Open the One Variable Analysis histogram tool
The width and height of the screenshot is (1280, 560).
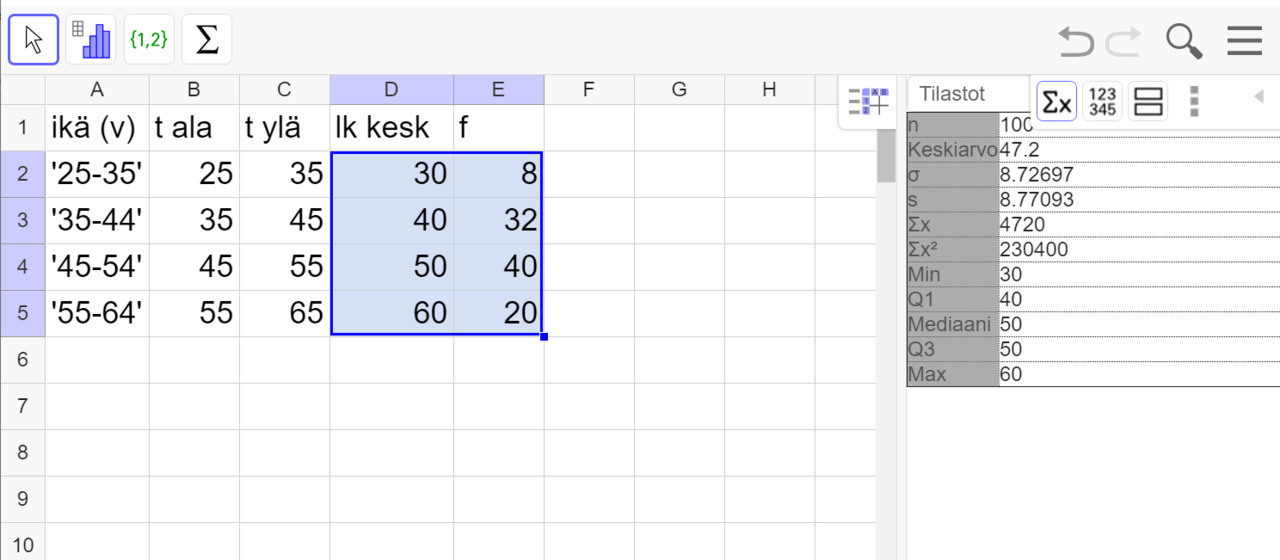(91, 40)
